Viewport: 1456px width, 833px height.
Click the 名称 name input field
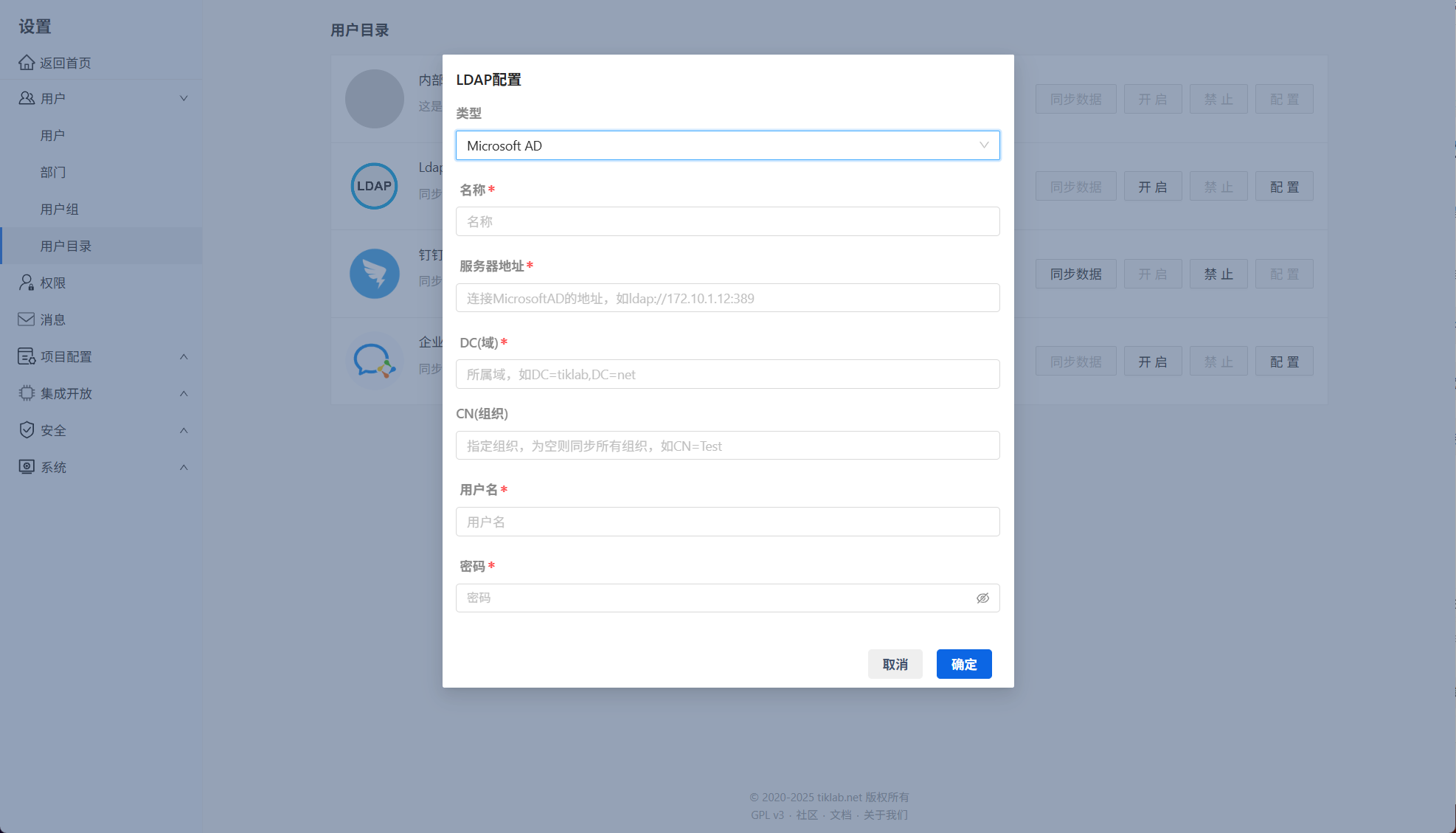727,221
